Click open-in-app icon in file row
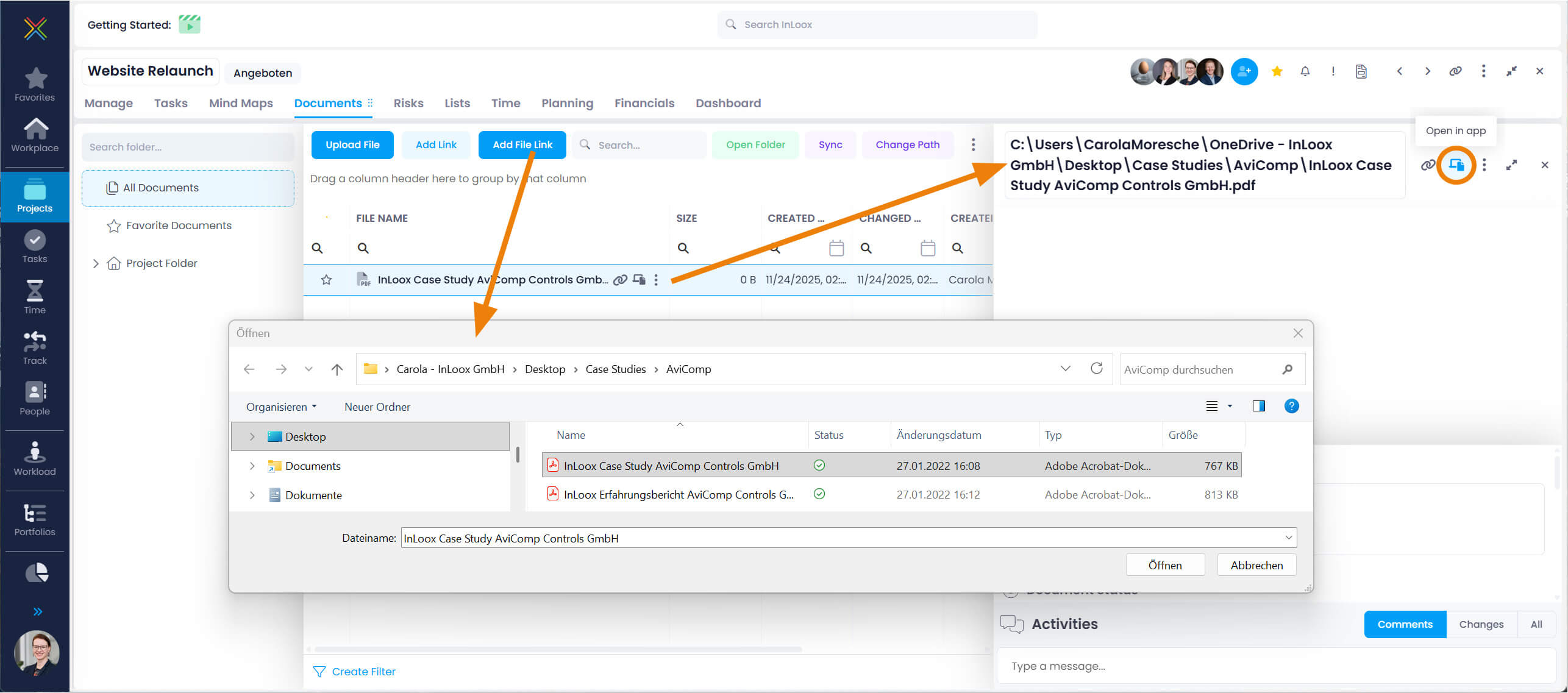Viewport: 1568px width, 693px height. click(x=639, y=280)
